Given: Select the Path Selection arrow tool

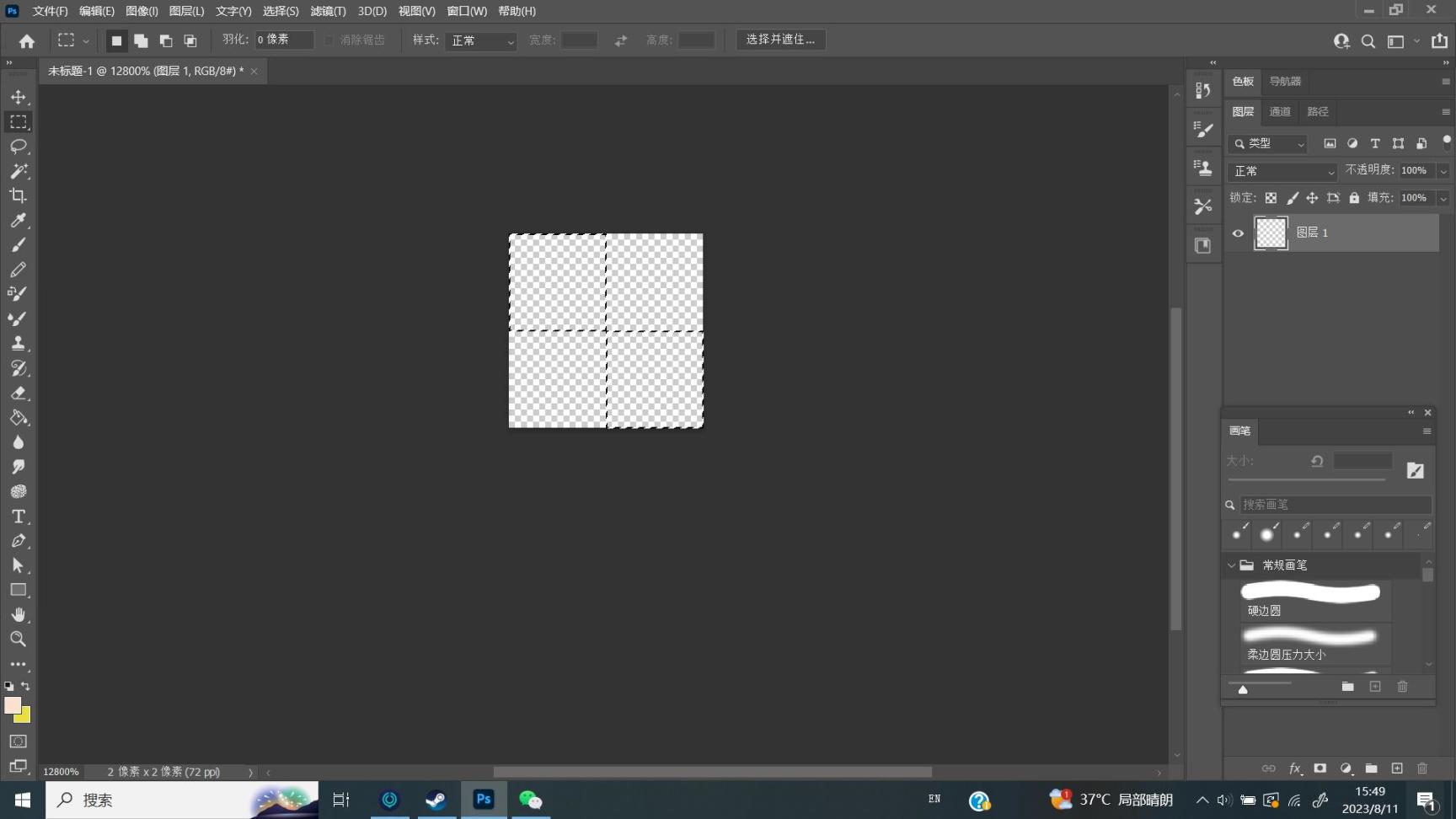Looking at the screenshot, I should pyautogui.click(x=19, y=565).
